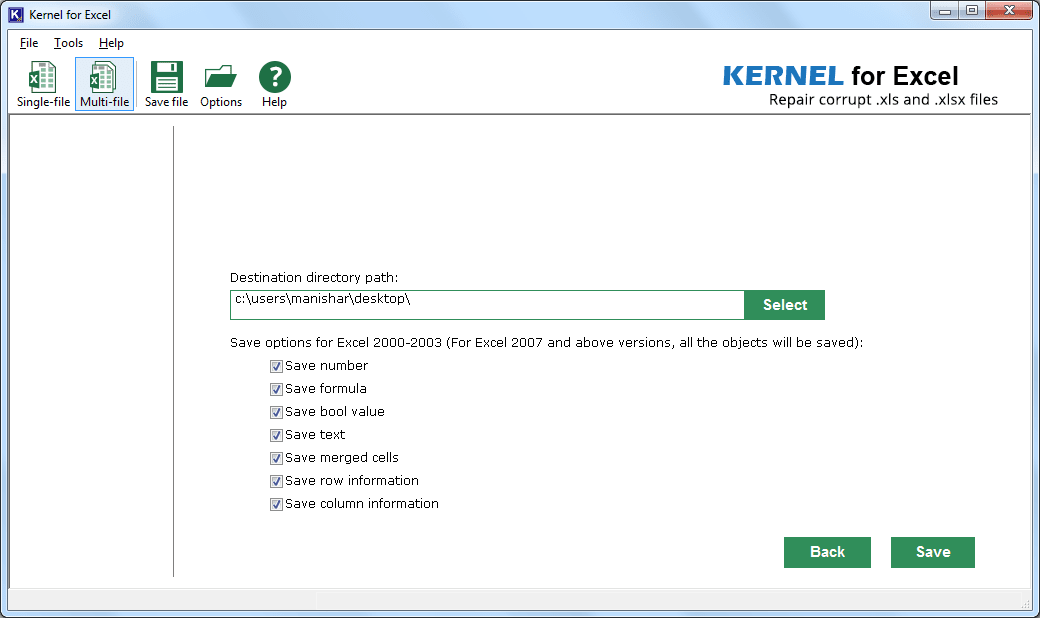Click the 'Save options for Excel 2000-2003' text
Screen dimensions: 1040x618
(336, 343)
